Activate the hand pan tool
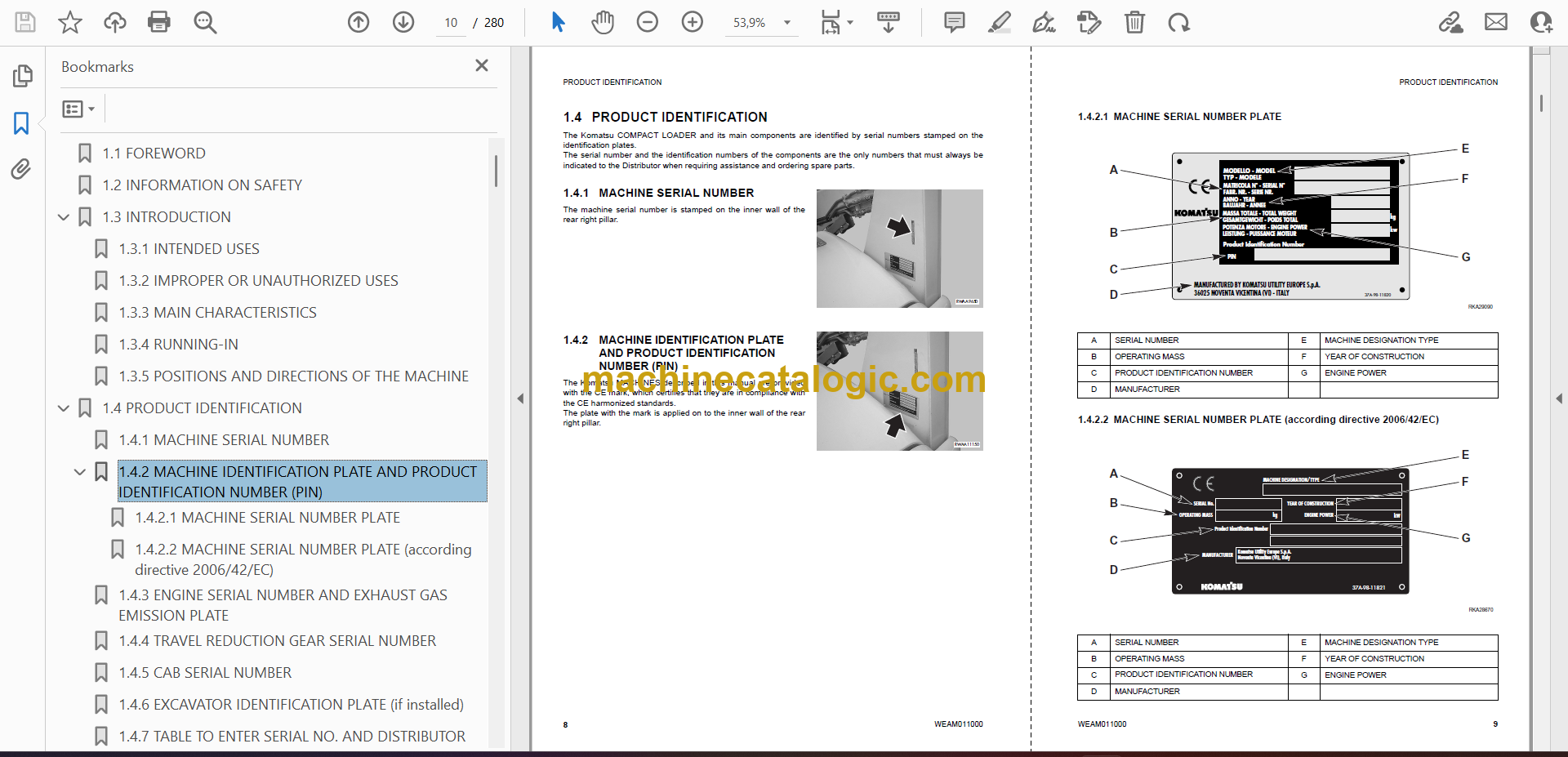Viewport: 1568px width, 757px height. click(x=603, y=22)
